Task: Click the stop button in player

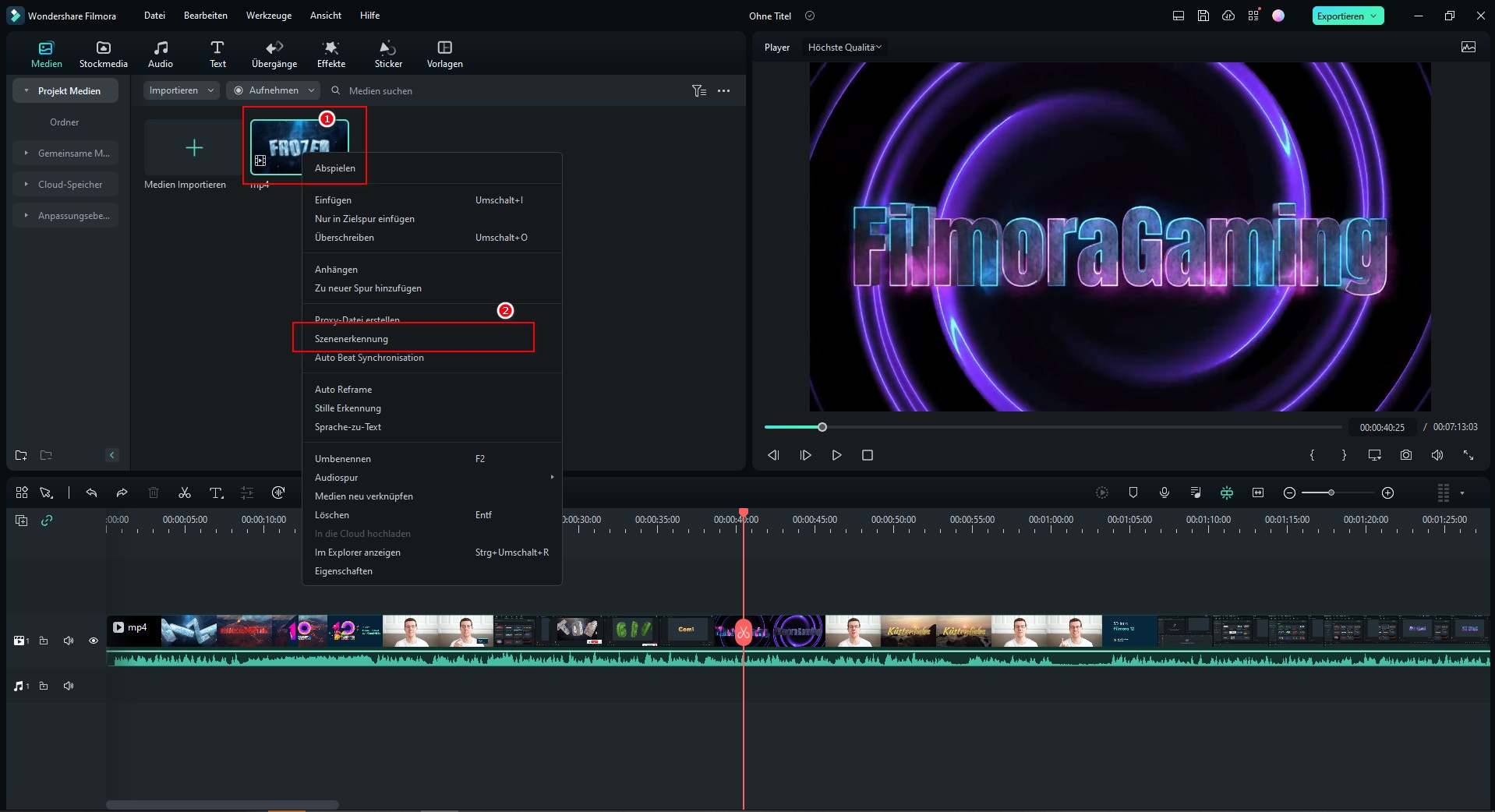Action: coord(868,455)
